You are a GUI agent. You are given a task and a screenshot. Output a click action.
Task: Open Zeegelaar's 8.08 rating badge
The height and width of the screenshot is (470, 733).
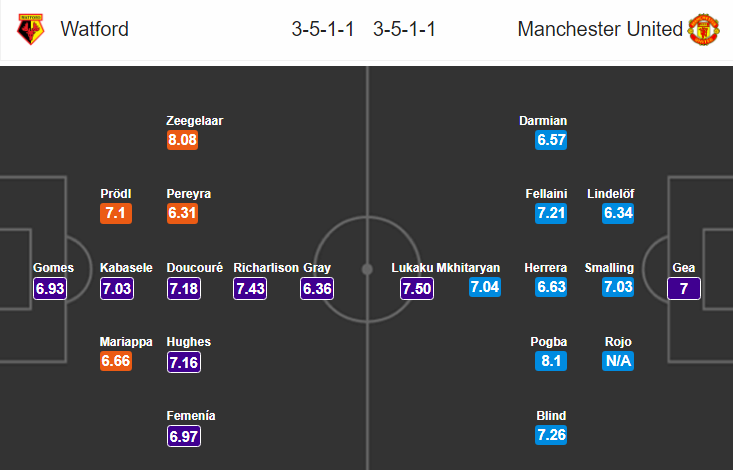click(182, 140)
